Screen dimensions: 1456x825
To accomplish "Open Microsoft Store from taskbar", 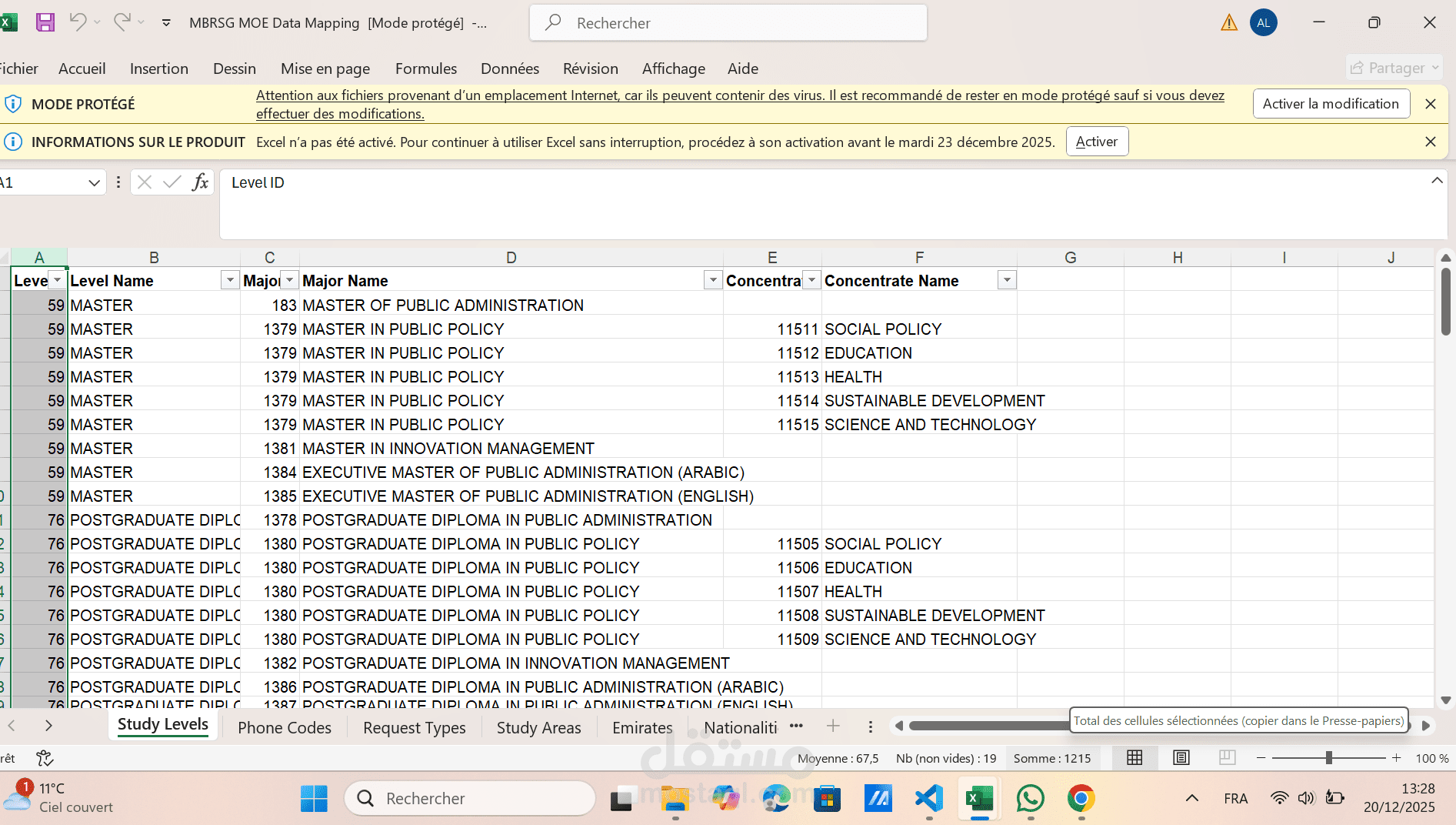I will [827, 798].
